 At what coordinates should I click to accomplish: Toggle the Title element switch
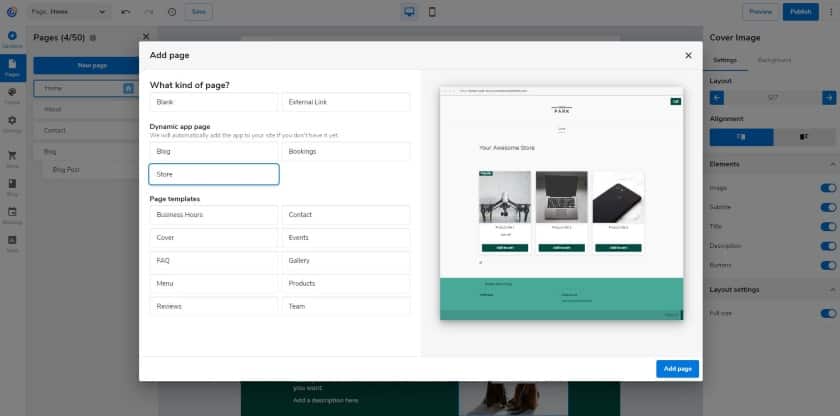click(828, 226)
